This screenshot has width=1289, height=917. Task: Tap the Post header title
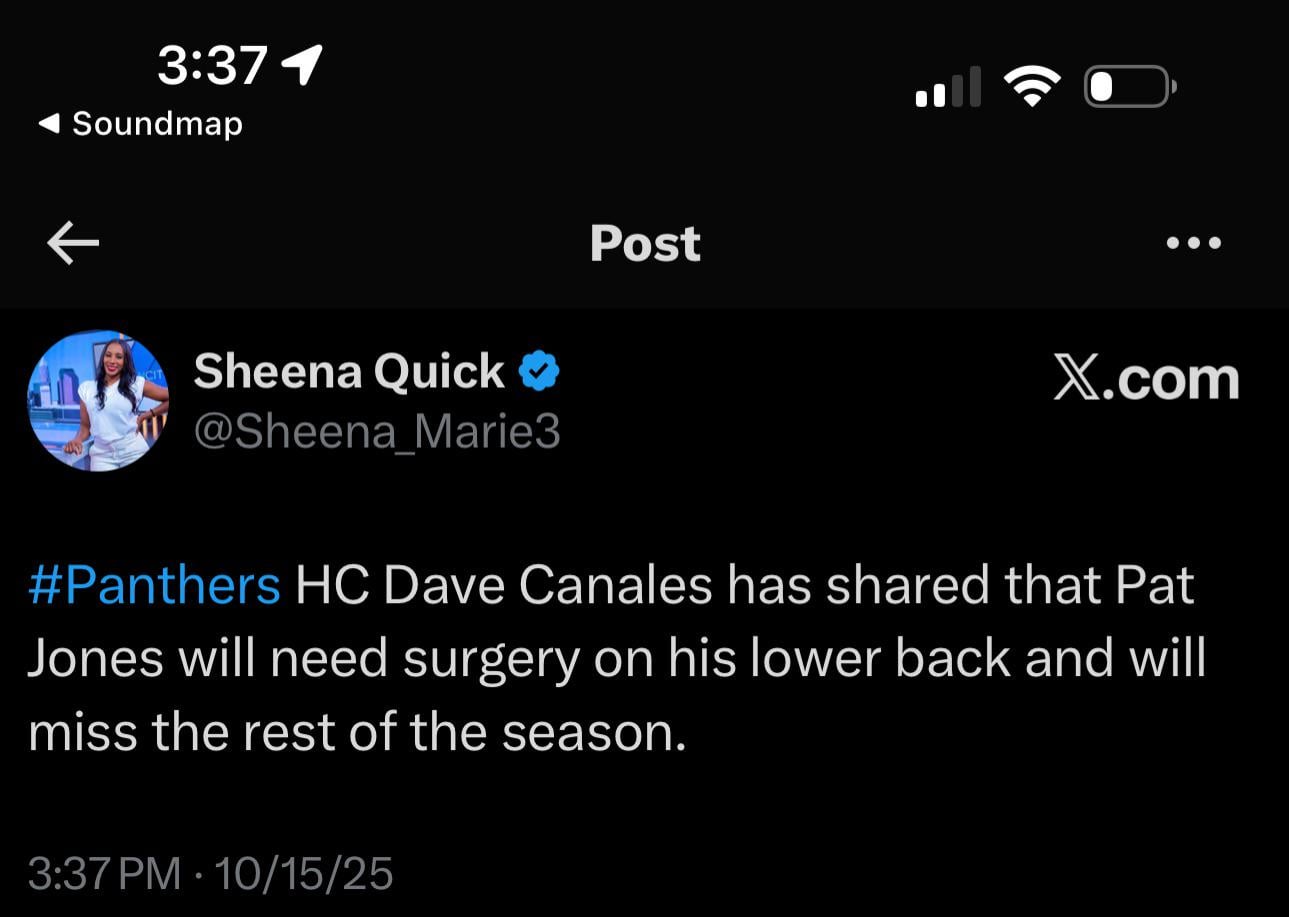pyautogui.click(x=645, y=242)
